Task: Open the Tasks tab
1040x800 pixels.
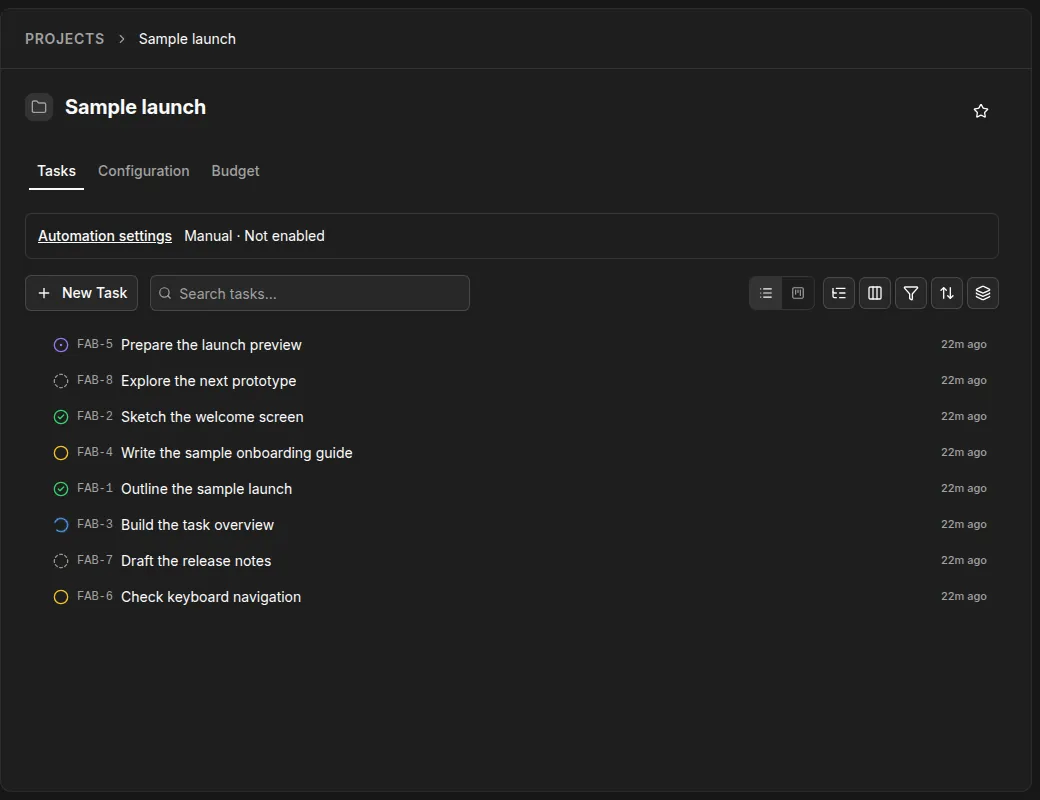Action: click(56, 171)
